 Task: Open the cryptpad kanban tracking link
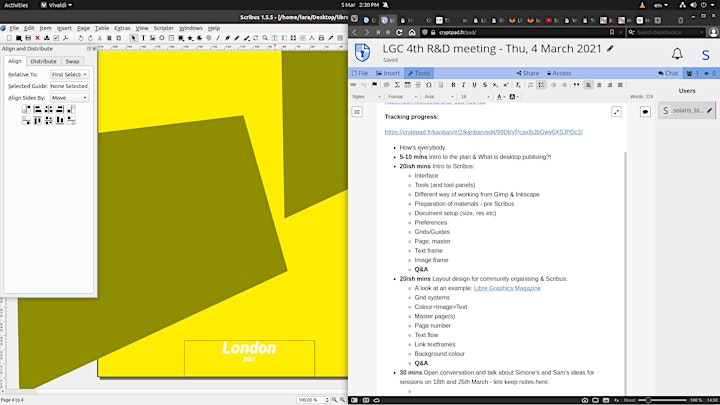[484, 132]
